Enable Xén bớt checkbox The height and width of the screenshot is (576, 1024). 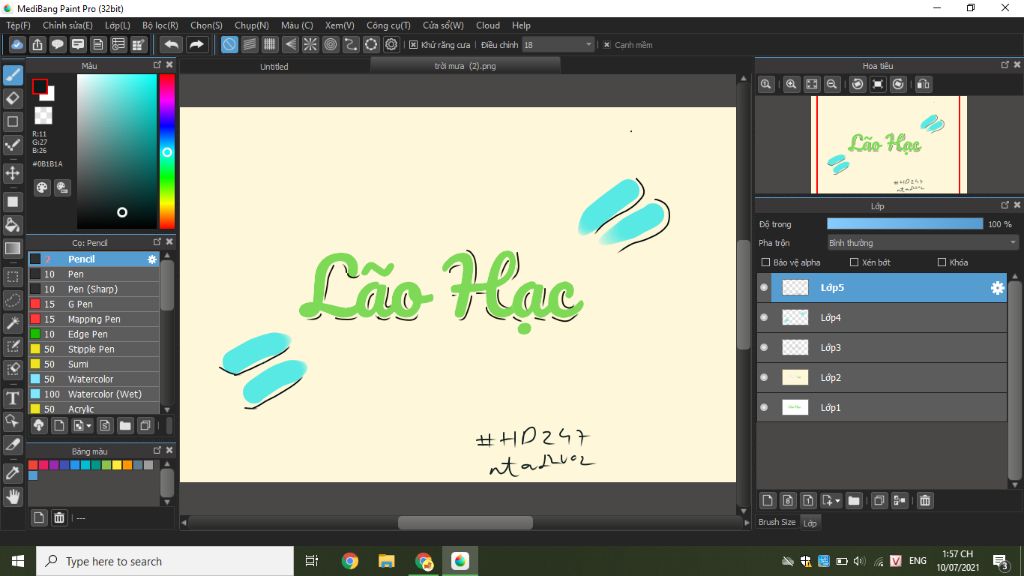pyautogui.click(x=854, y=263)
